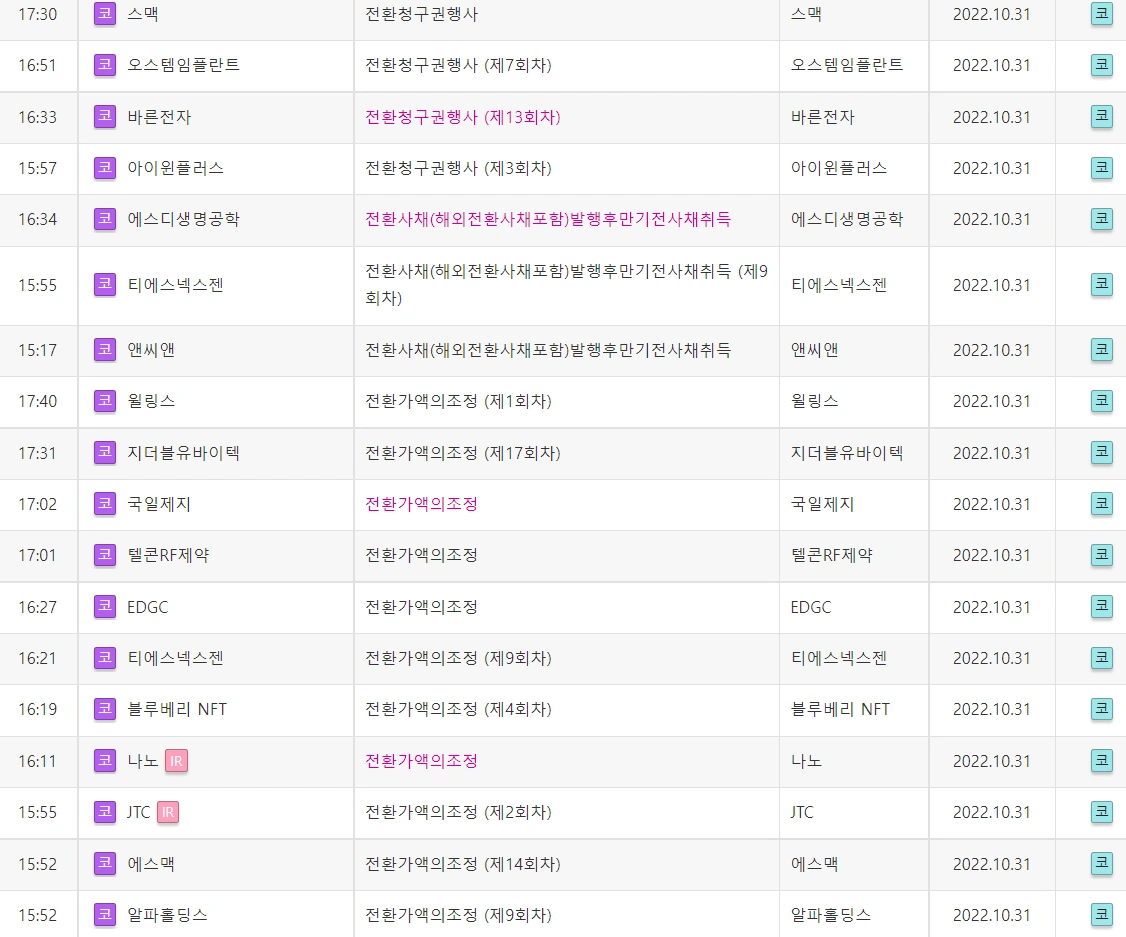Click the 2022.10.31 date in 텔콘RF제약 row
This screenshot has height=937, width=1126.
point(991,554)
